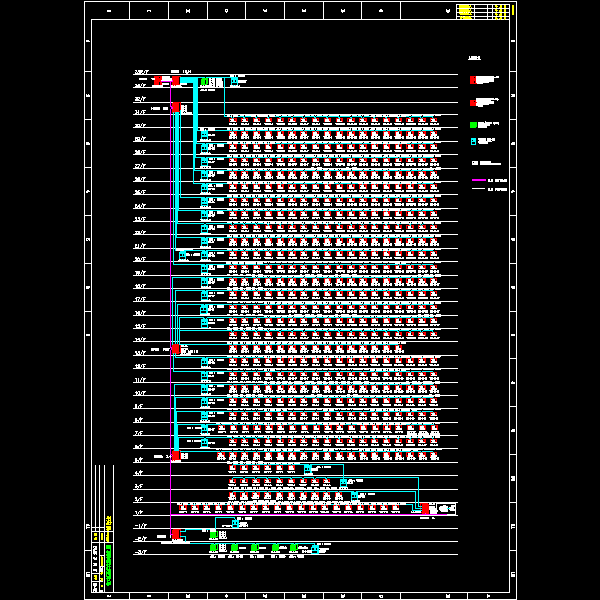
Task: Click the red distribution box at floor 31/F
Action: (176, 107)
